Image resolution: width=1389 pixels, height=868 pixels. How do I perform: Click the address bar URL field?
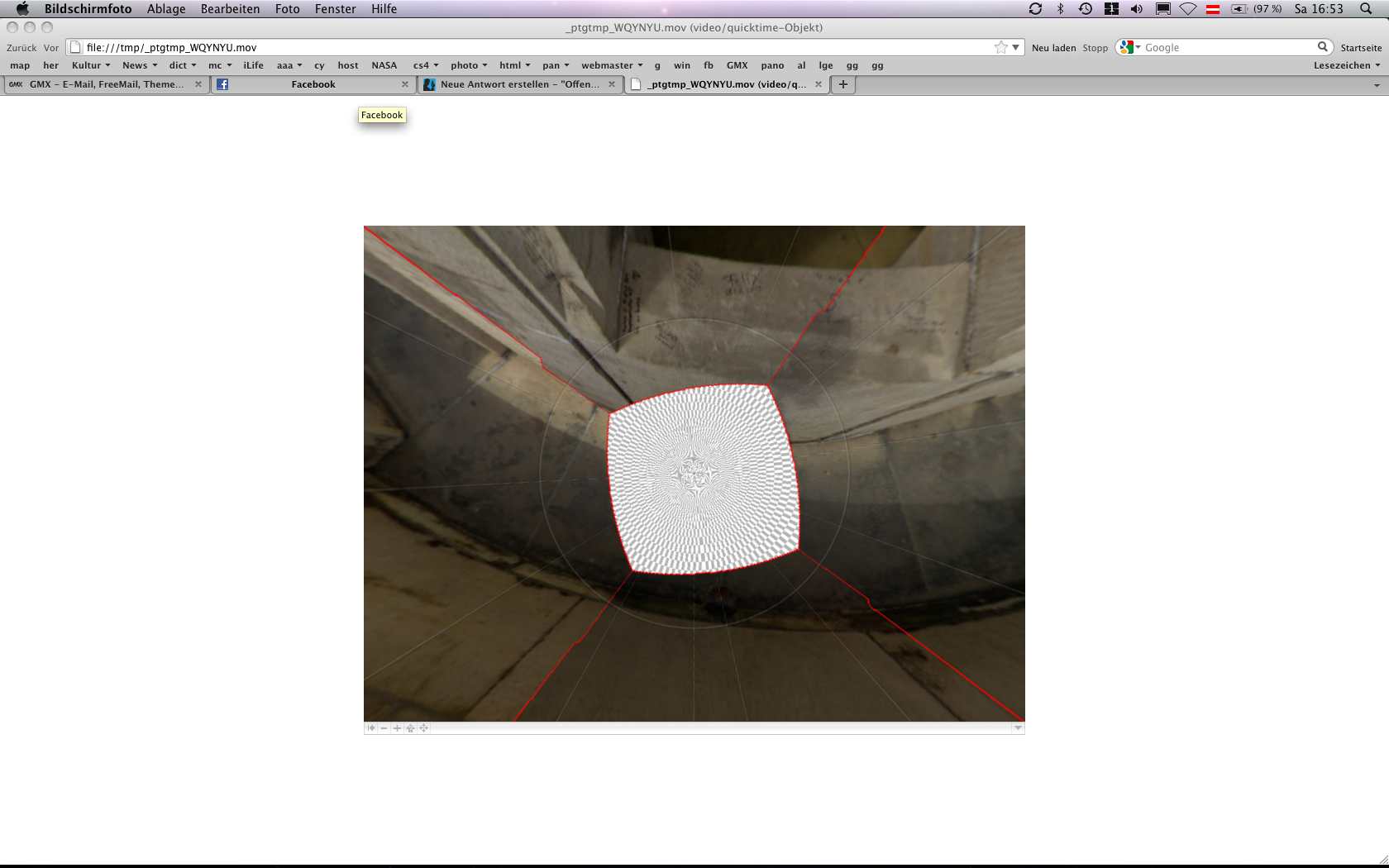[x=537, y=47]
